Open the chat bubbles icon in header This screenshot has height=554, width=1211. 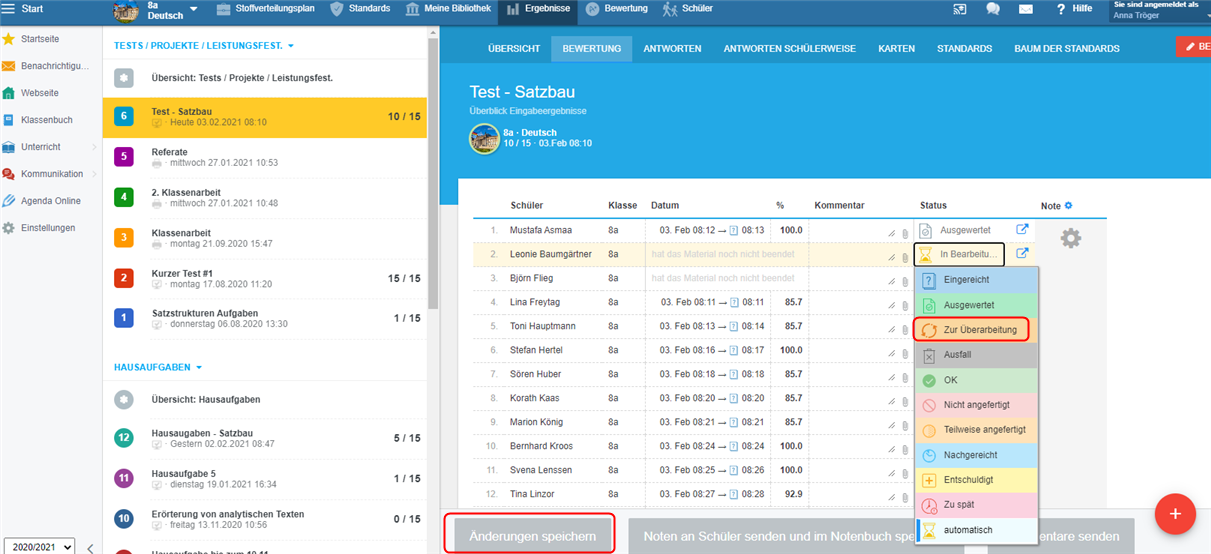pos(992,9)
